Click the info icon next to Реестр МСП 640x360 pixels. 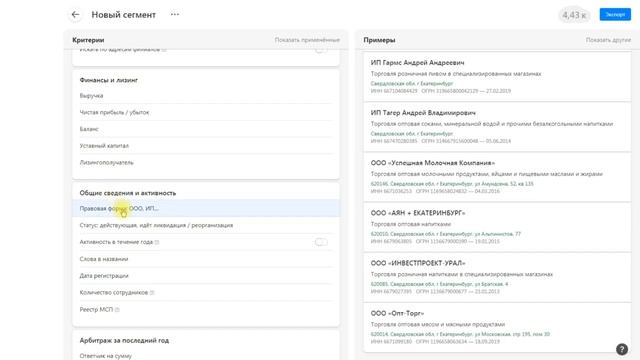point(117,310)
